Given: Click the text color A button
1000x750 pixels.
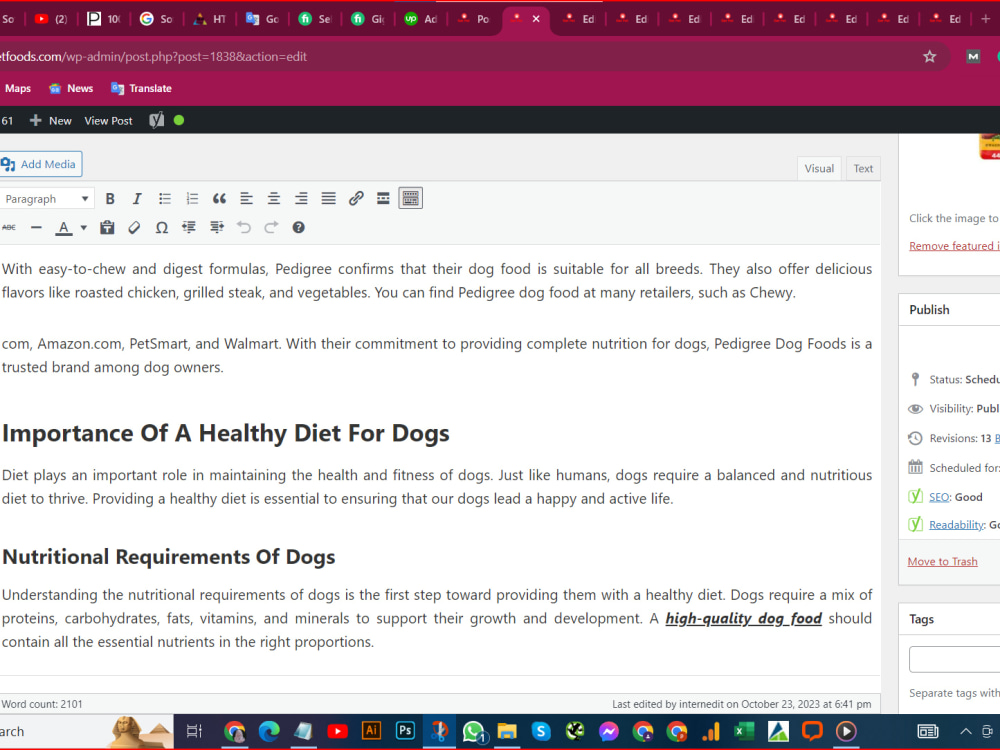Looking at the screenshot, I should pyautogui.click(x=64, y=228).
